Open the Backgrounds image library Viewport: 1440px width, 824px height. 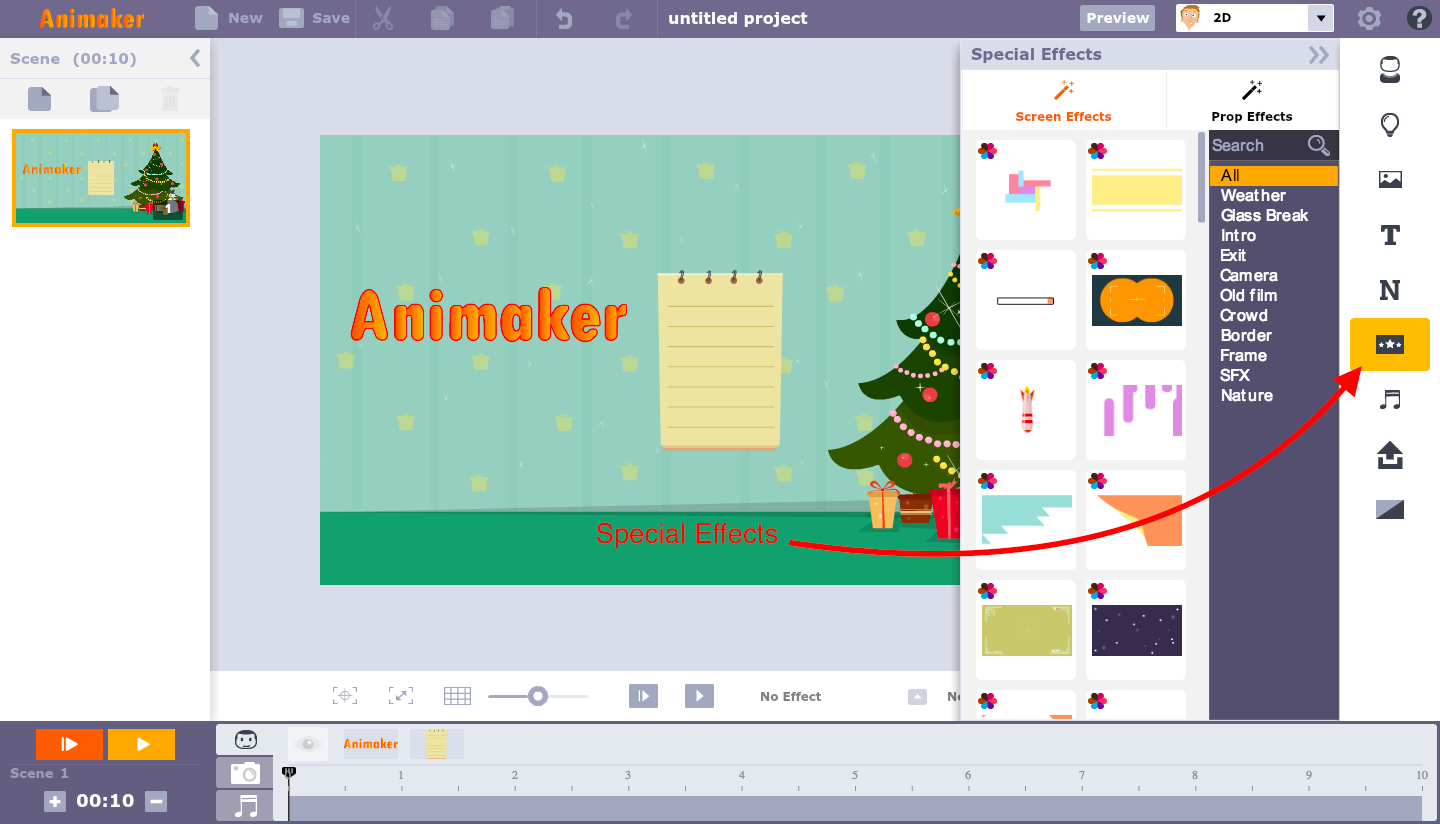click(x=1390, y=180)
